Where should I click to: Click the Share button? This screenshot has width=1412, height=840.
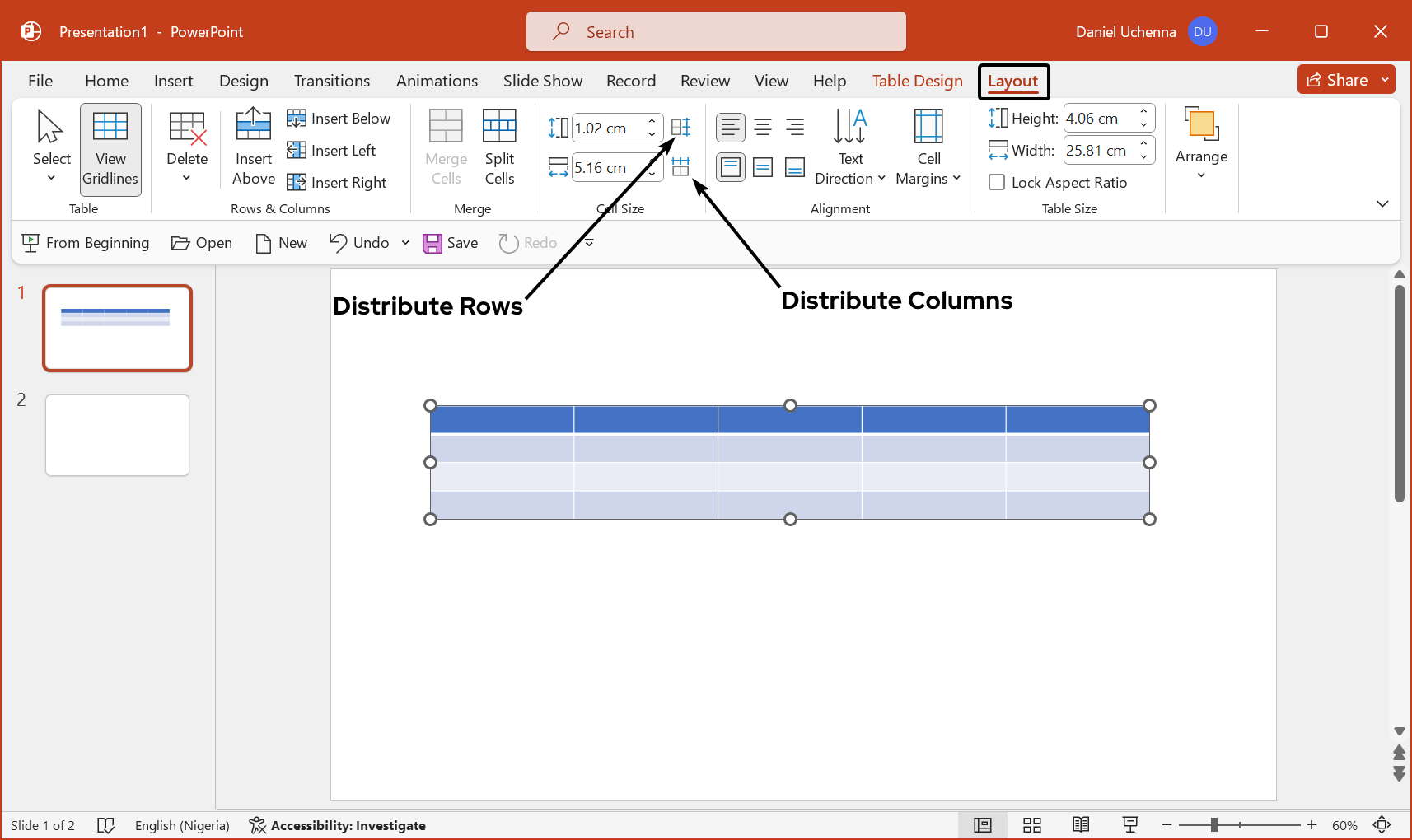coord(1338,80)
